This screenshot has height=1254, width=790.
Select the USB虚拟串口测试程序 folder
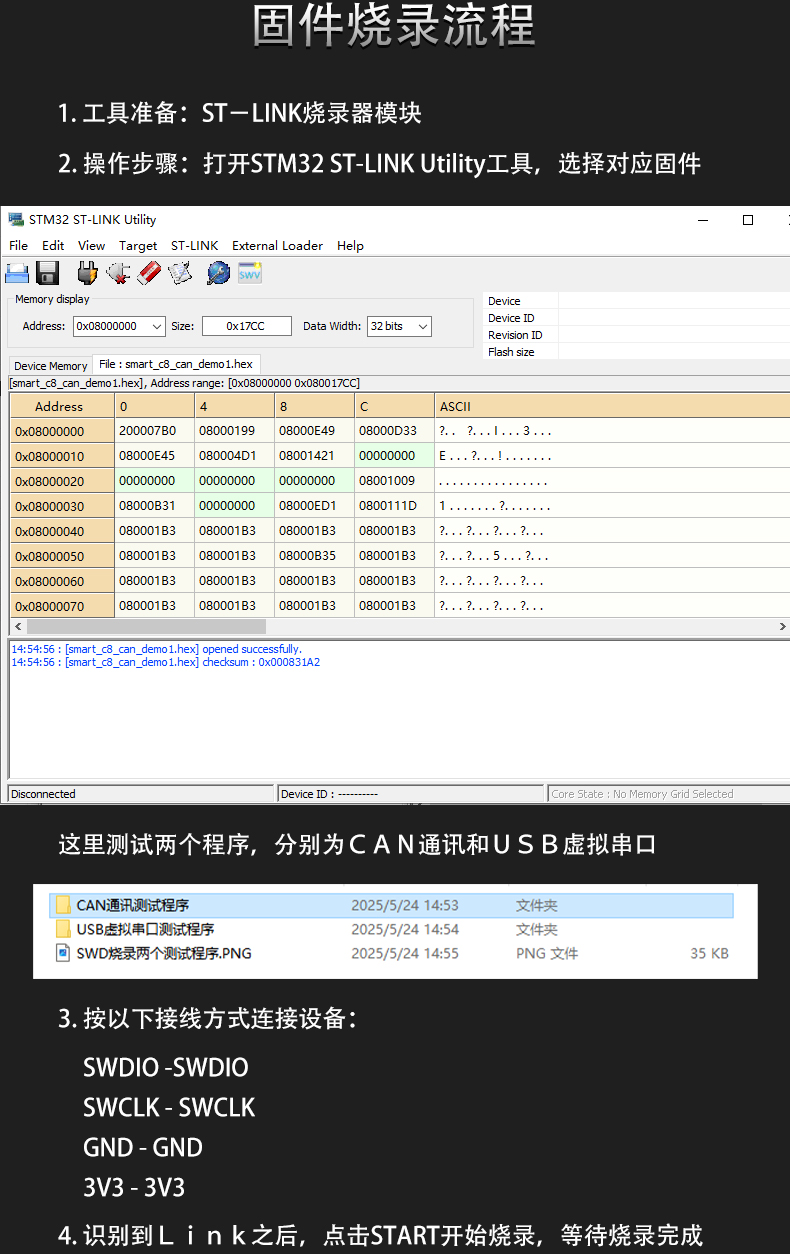click(145, 930)
